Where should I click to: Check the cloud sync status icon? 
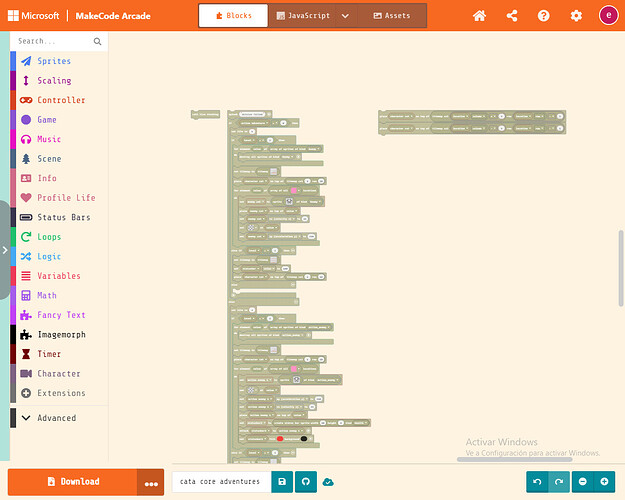[x=328, y=482]
